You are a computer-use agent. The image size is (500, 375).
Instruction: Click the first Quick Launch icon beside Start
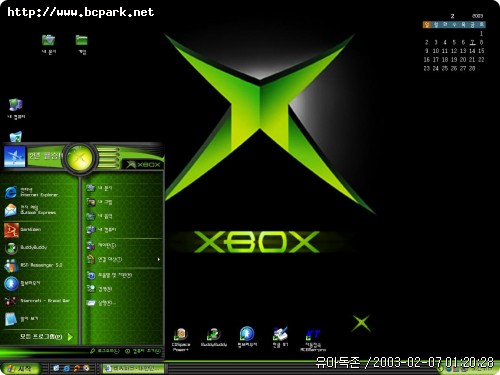[56, 368]
